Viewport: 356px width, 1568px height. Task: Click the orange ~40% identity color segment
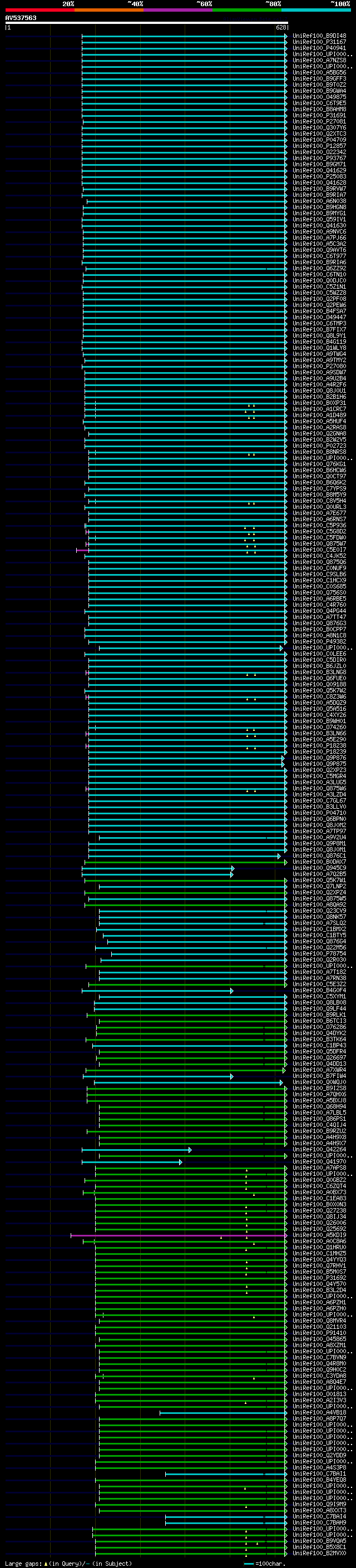(x=110, y=10)
